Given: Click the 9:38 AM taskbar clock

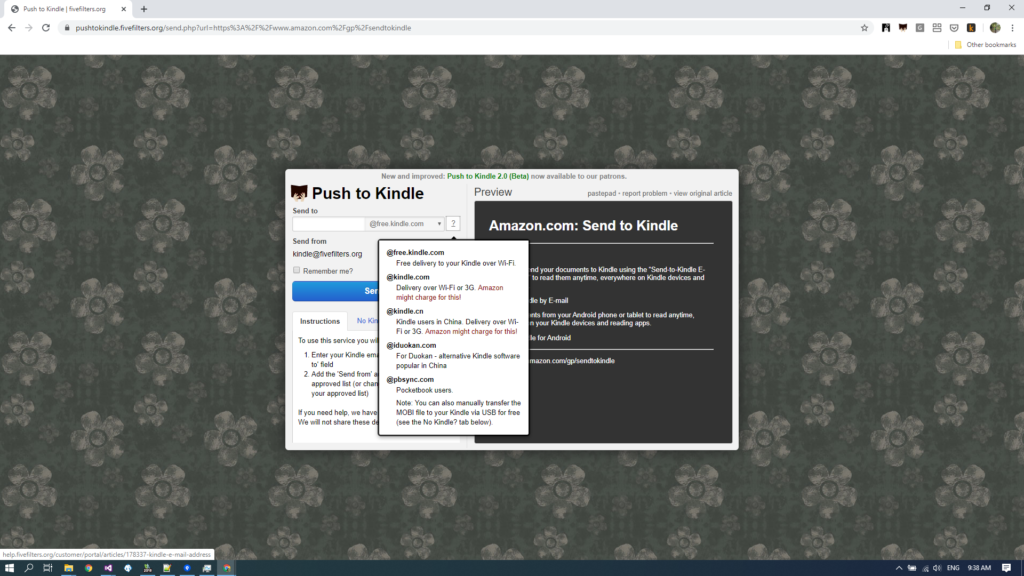Looking at the screenshot, I should tap(979, 568).
